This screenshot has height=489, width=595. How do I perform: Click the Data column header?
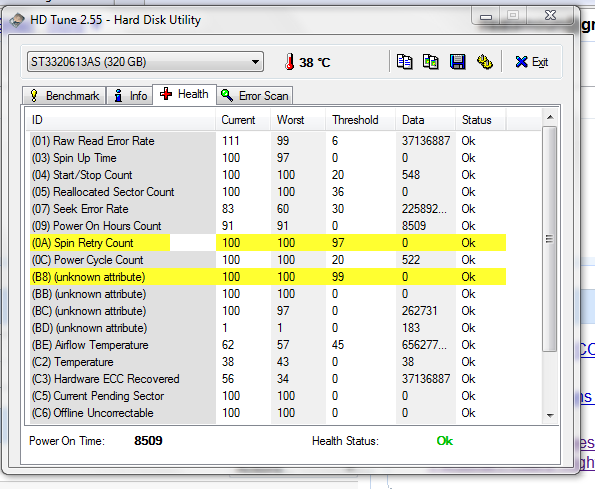(425, 120)
